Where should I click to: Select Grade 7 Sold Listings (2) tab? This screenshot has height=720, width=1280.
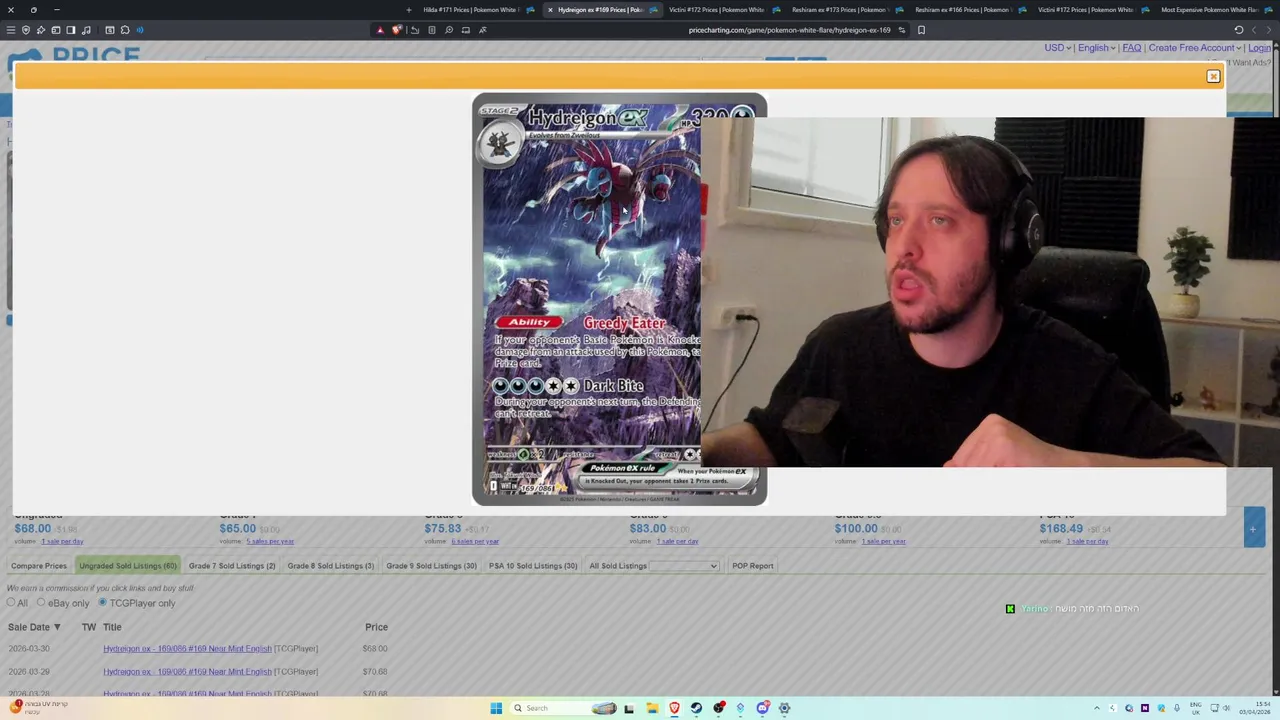point(232,566)
